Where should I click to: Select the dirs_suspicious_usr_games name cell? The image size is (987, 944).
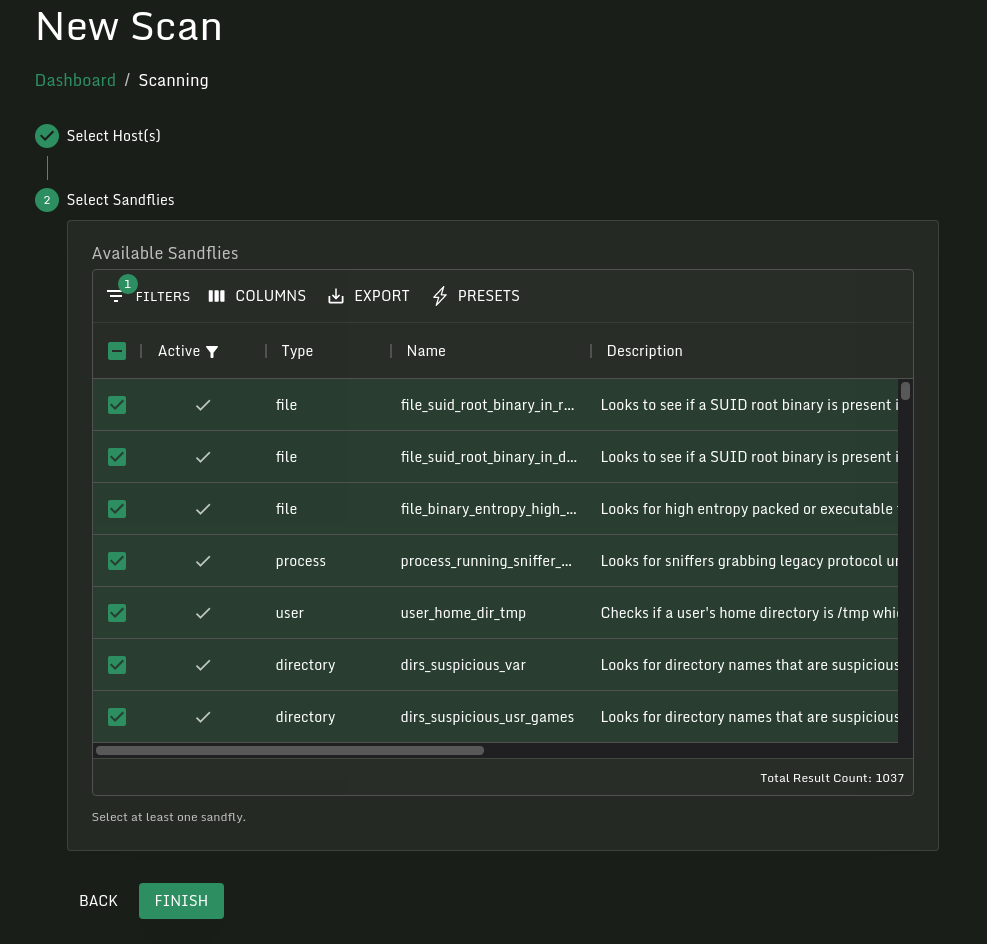click(x=487, y=717)
